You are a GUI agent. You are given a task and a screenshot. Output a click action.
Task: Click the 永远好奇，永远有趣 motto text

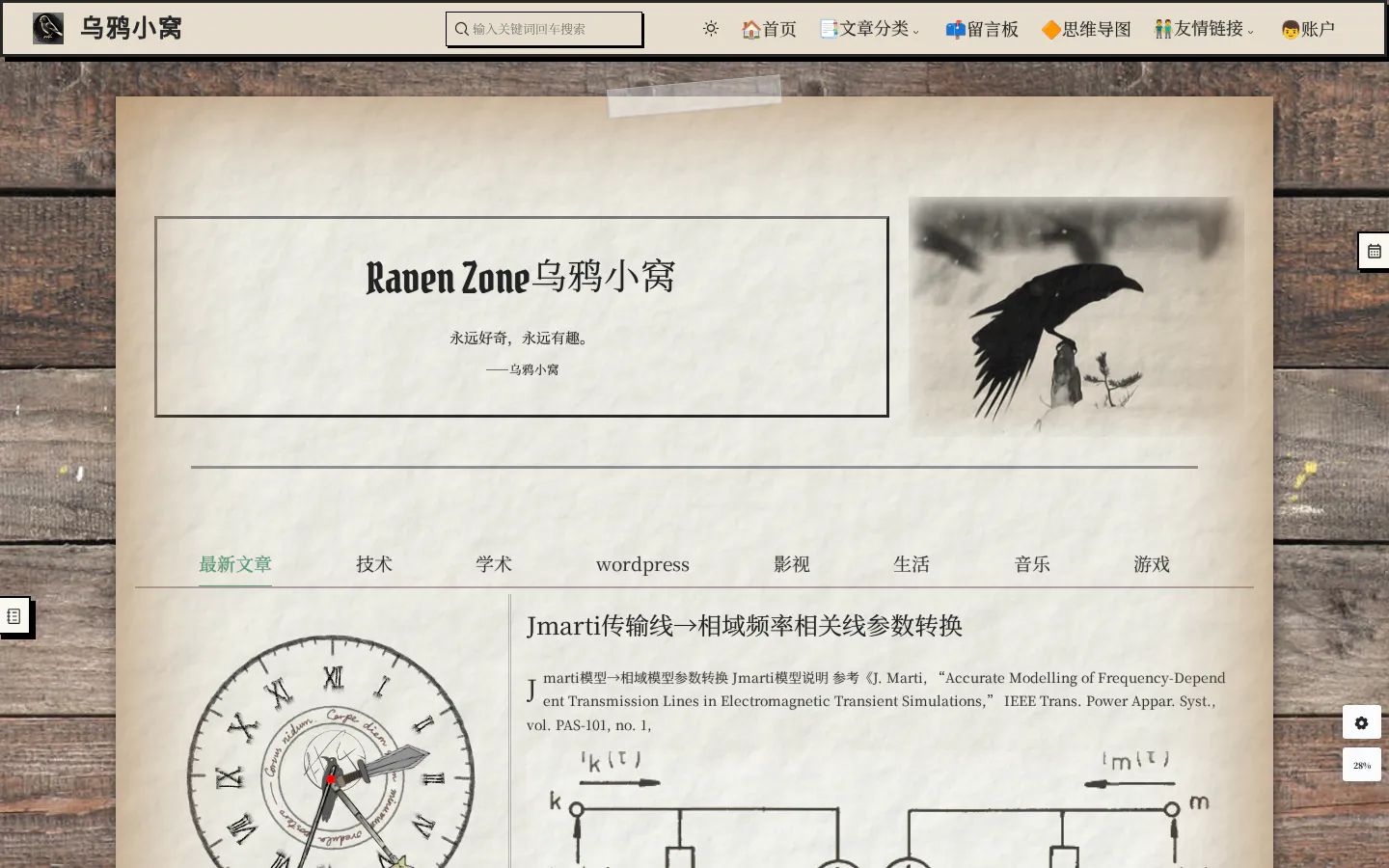(521, 338)
